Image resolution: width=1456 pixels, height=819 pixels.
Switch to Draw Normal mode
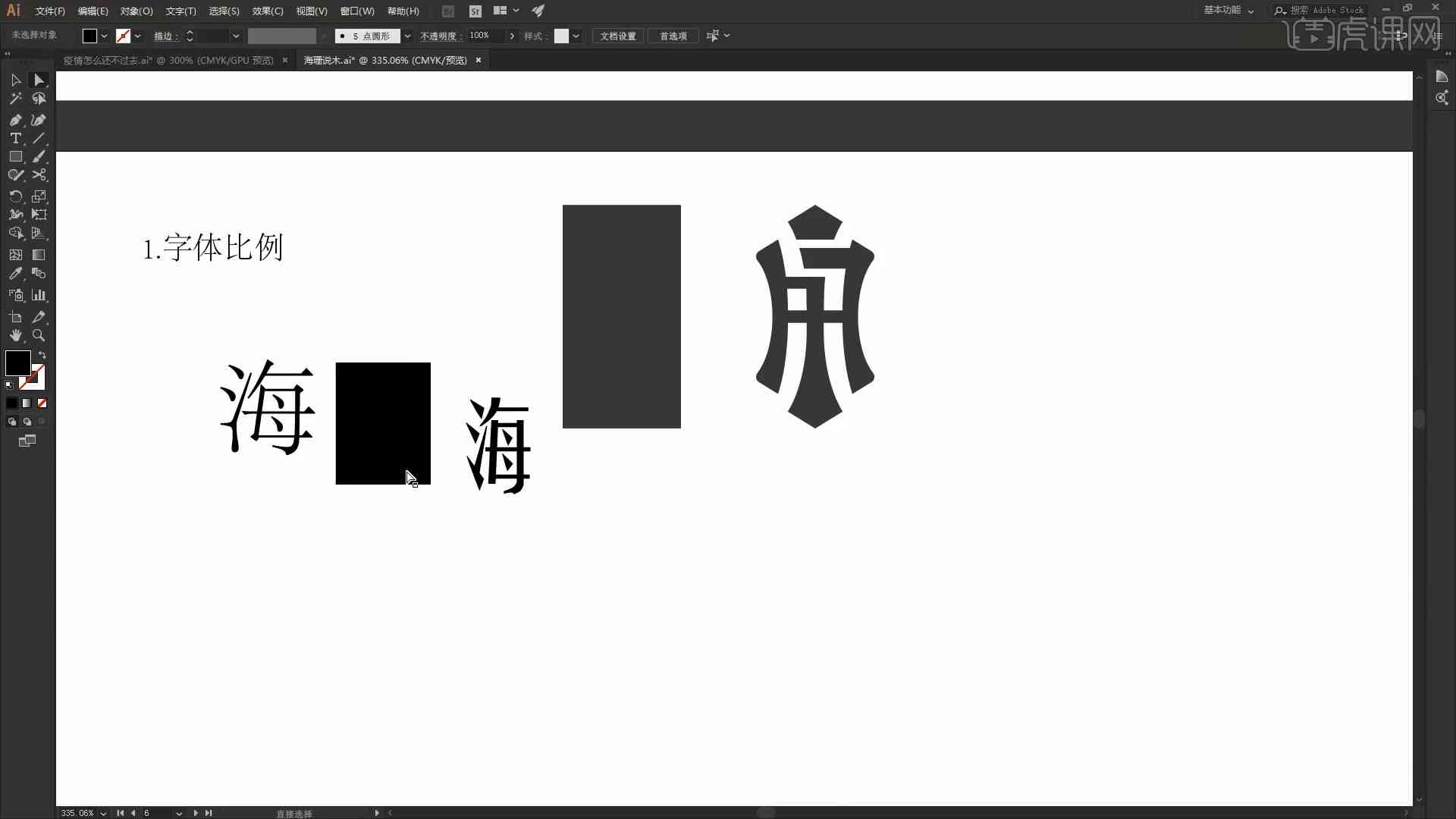click(11, 422)
